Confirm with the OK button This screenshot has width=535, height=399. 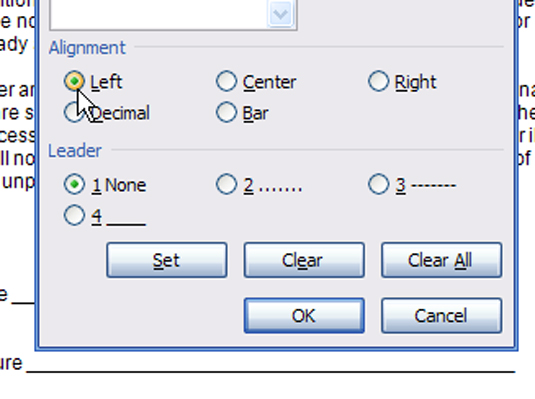(304, 316)
